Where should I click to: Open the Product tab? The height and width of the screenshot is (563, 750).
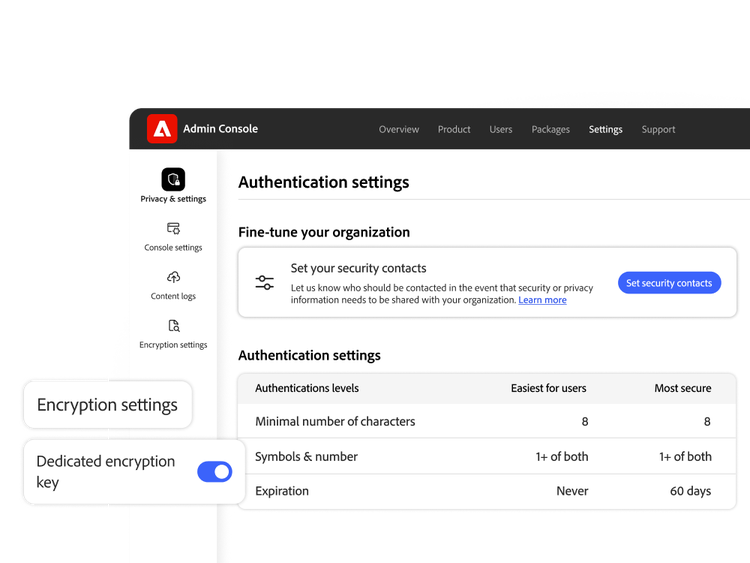[454, 129]
